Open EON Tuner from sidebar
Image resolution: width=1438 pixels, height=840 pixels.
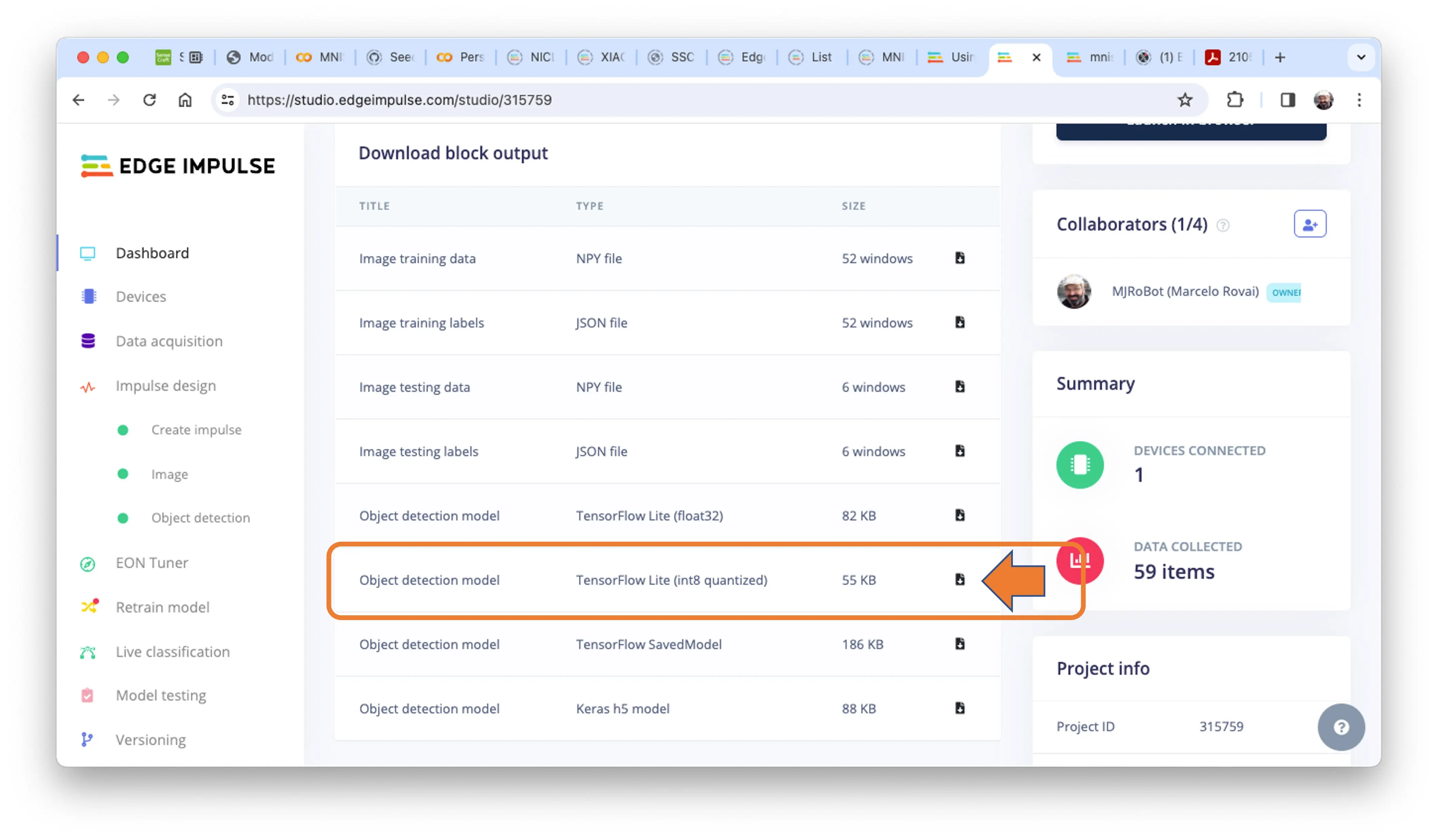pyautogui.click(x=152, y=563)
